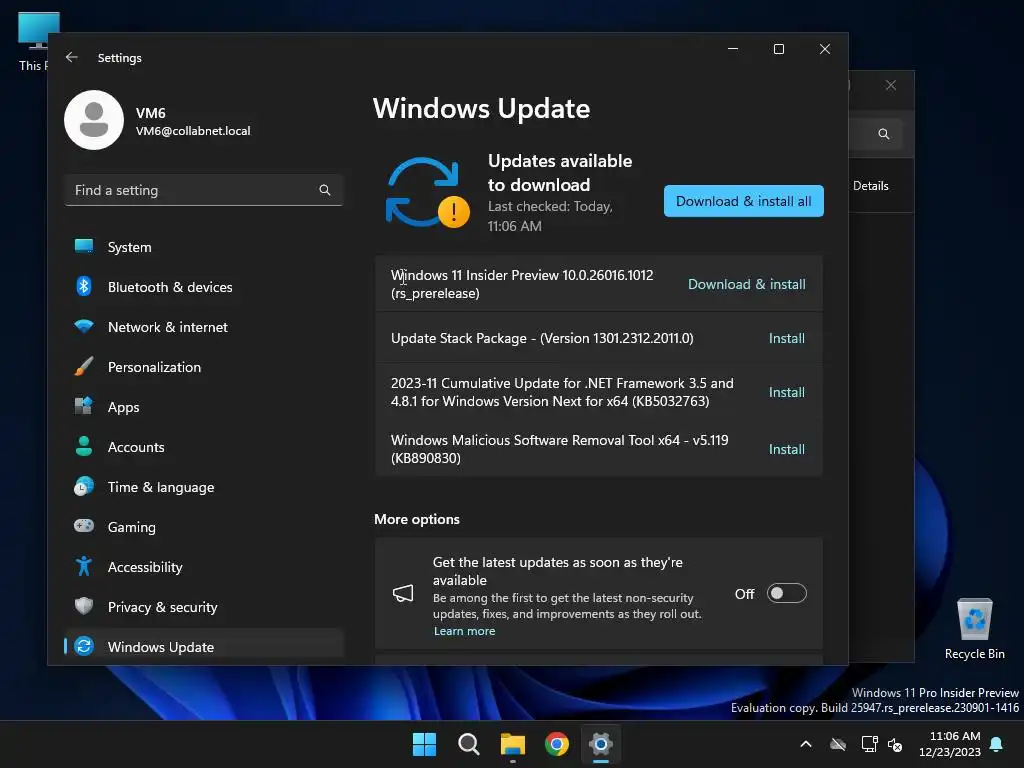Show hidden tray icons chevron
This screenshot has width=1024, height=768.
pyautogui.click(x=806, y=744)
